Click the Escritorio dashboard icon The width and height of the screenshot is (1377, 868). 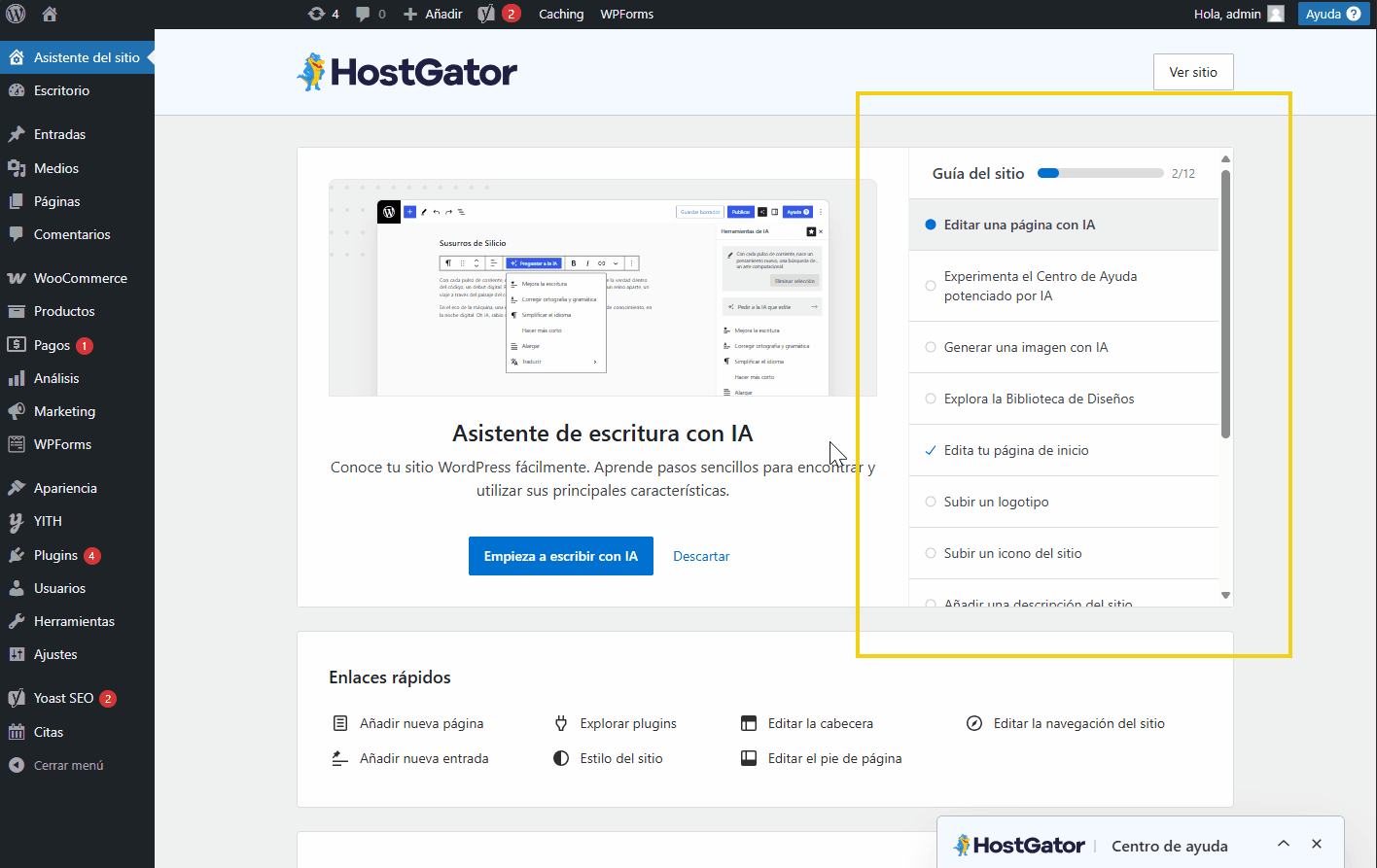click(x=17, y=90)
